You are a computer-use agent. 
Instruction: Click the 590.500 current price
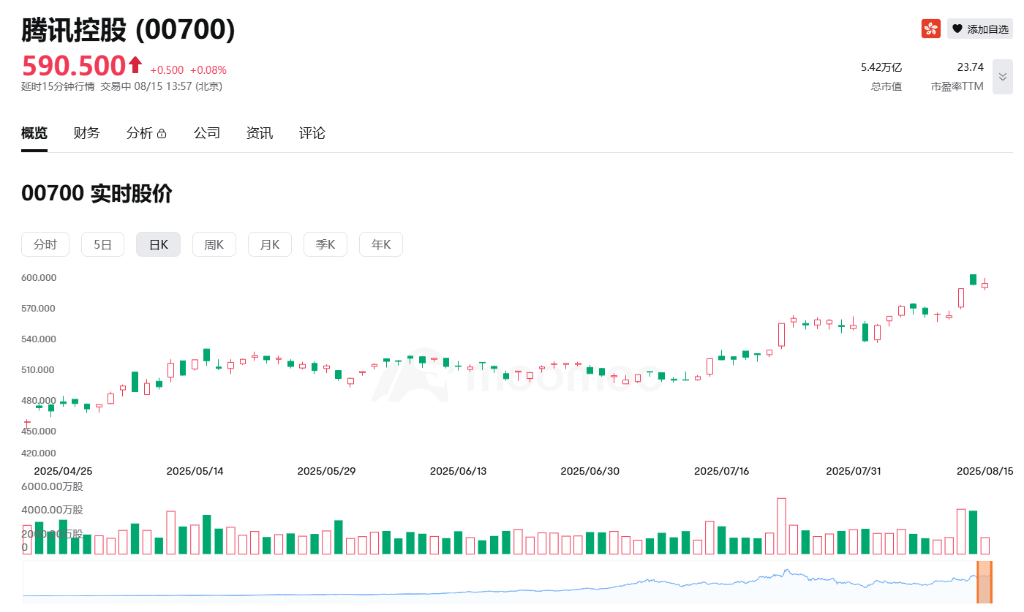click(73, 65)
